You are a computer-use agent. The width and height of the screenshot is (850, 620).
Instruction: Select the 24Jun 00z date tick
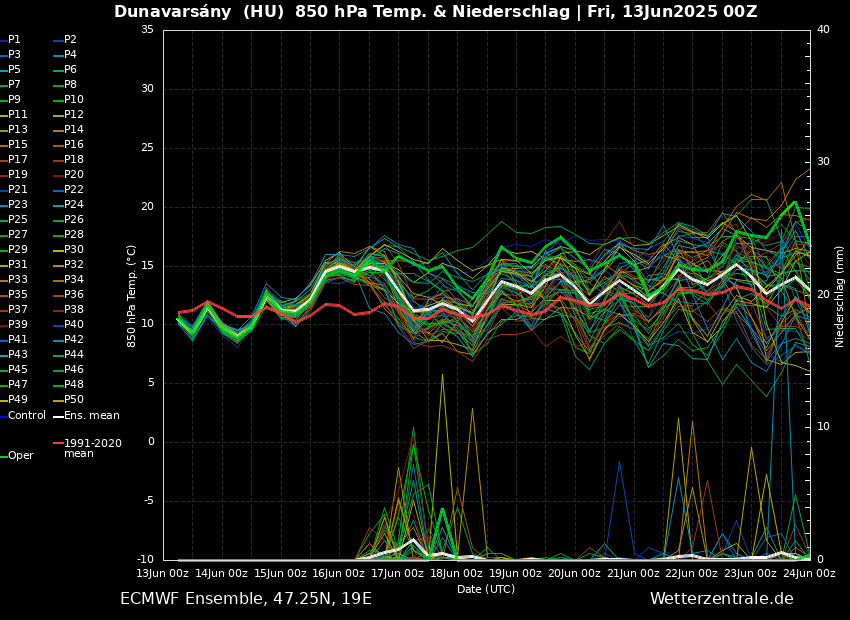pos(809,574)
